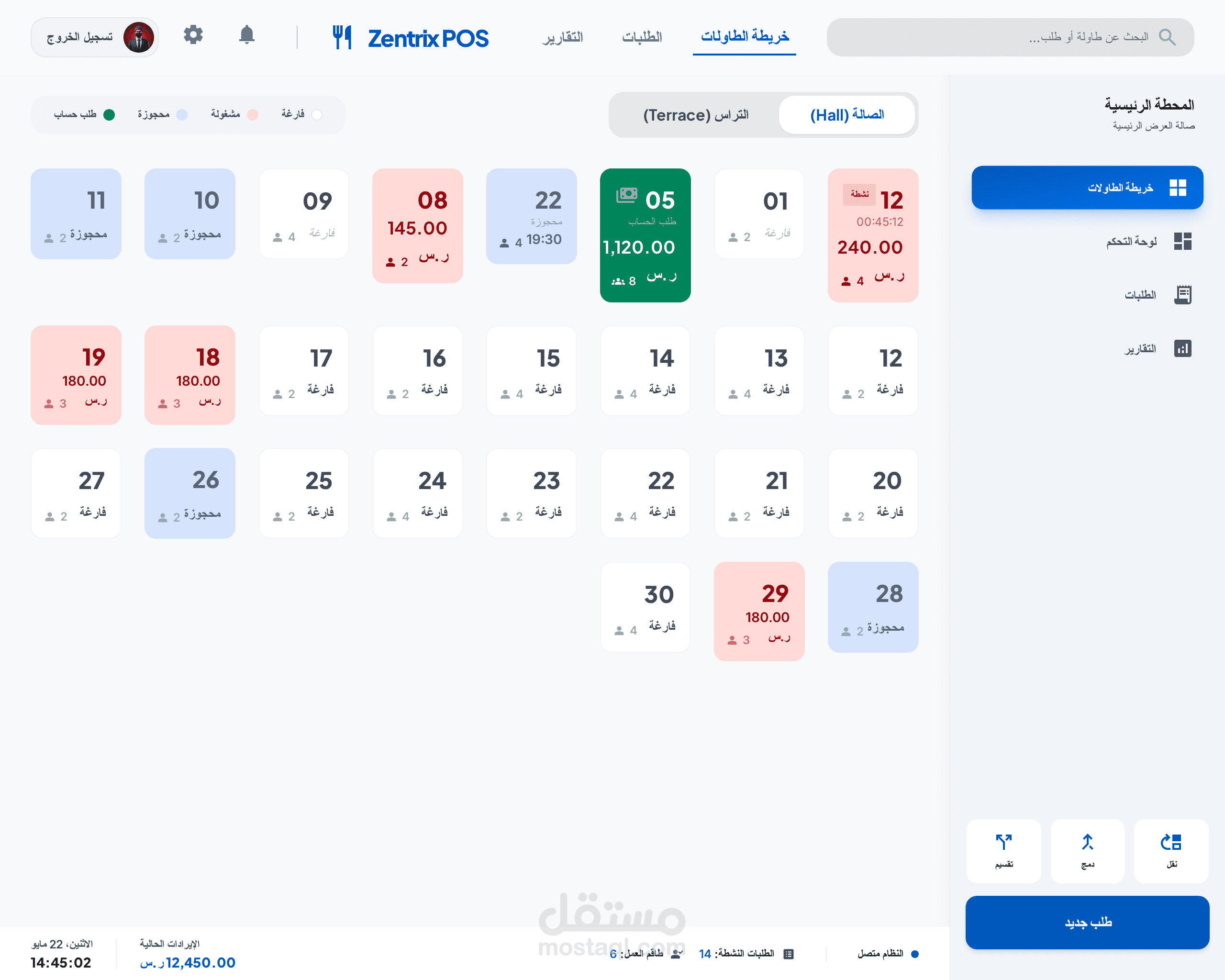
Task: Open sidebar خريطة الطاولات menu item
Action: (x=1087, y=188)
